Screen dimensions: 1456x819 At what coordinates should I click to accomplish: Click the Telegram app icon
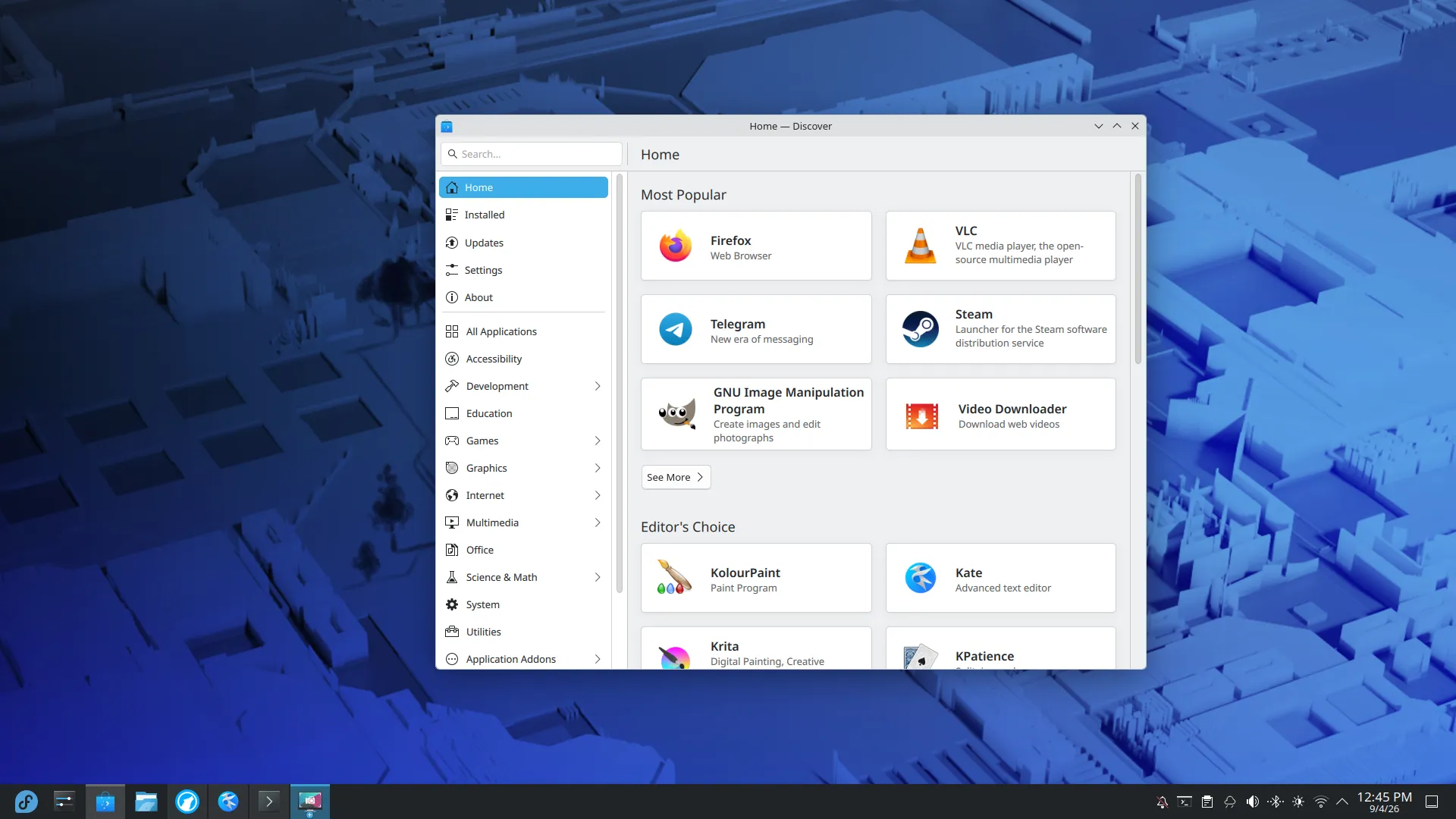pyautogui.click(x=675, y=329)
